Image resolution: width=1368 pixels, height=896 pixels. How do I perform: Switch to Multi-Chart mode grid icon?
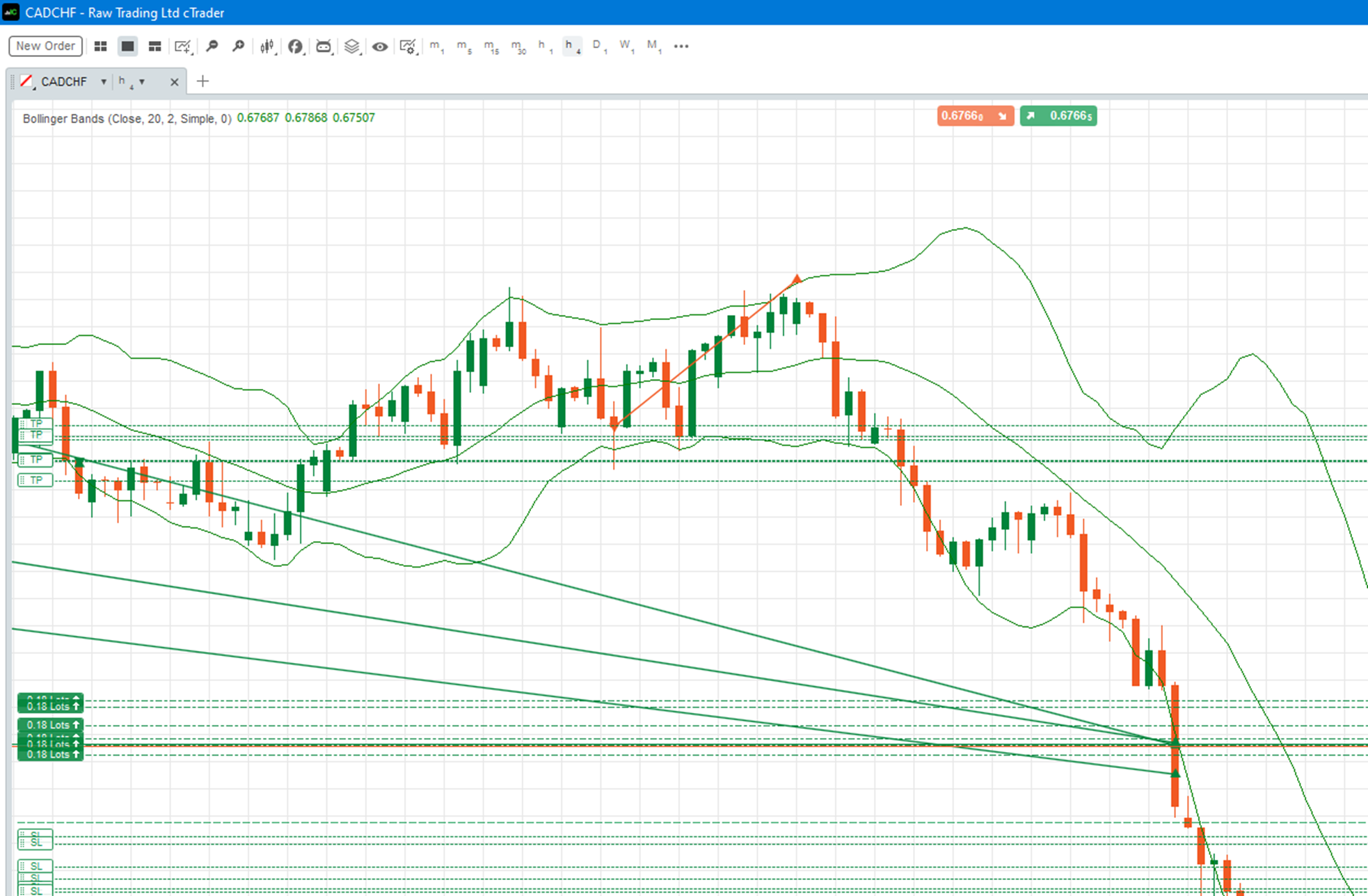(x=100, y=46)
